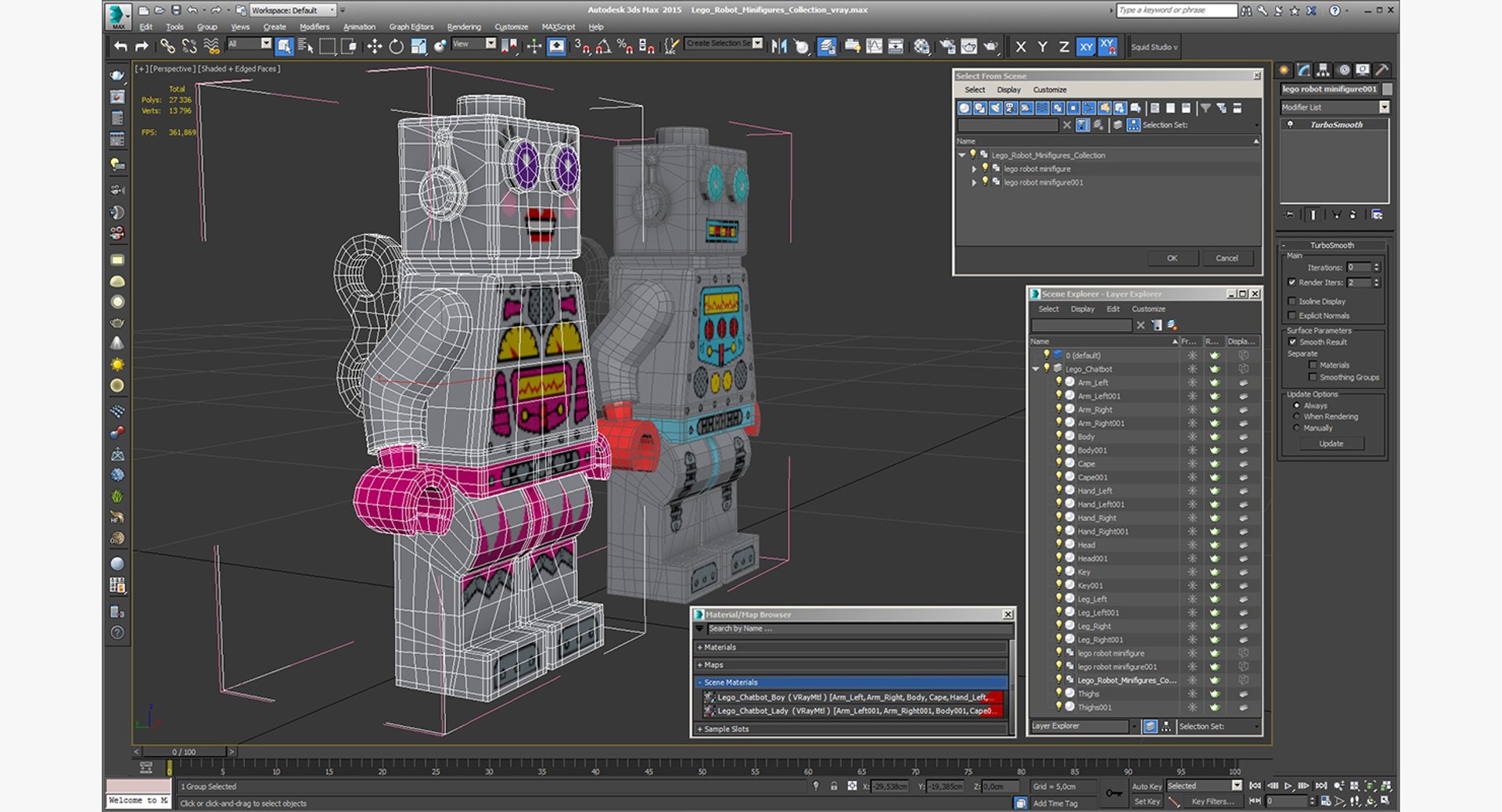Open the Utilities command panel tab
This screenshot has height=812, width=1502.
(x=1382, y=70)
